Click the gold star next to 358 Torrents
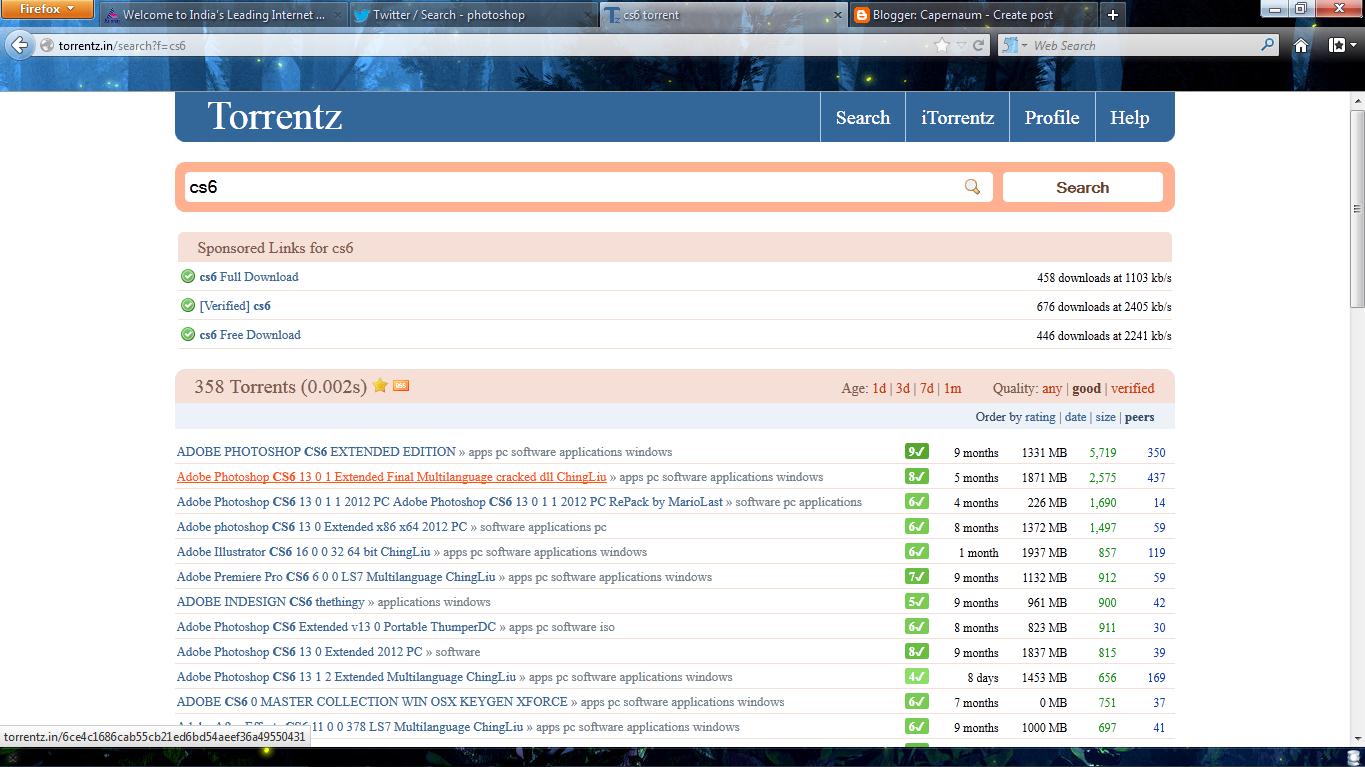 380,386
